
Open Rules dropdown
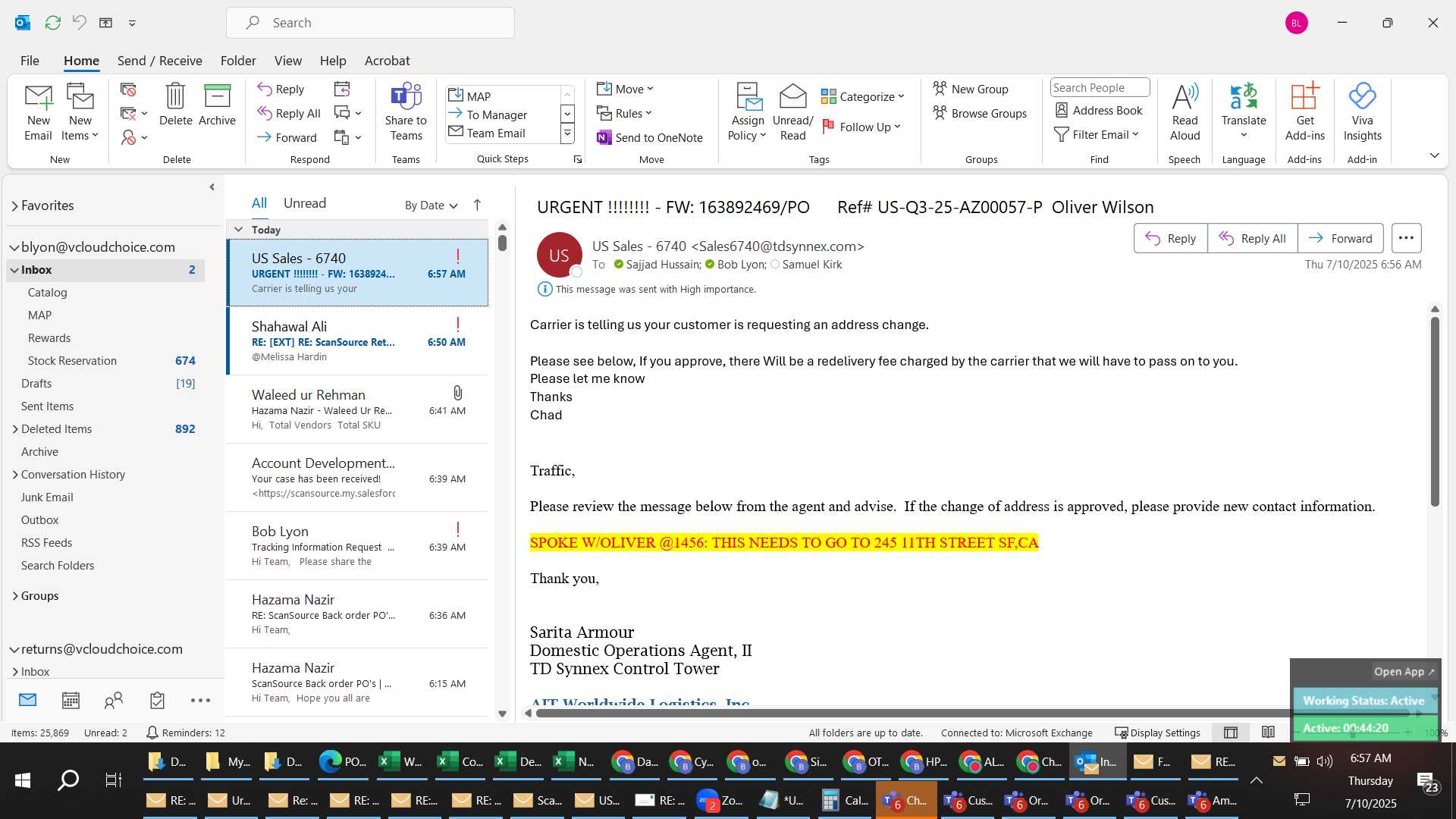[623, 113]
